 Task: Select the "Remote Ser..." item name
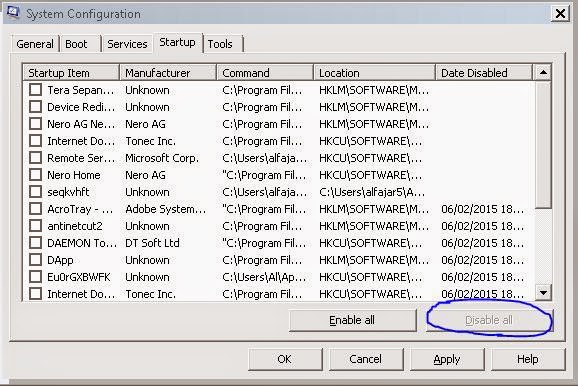(81, 158)
